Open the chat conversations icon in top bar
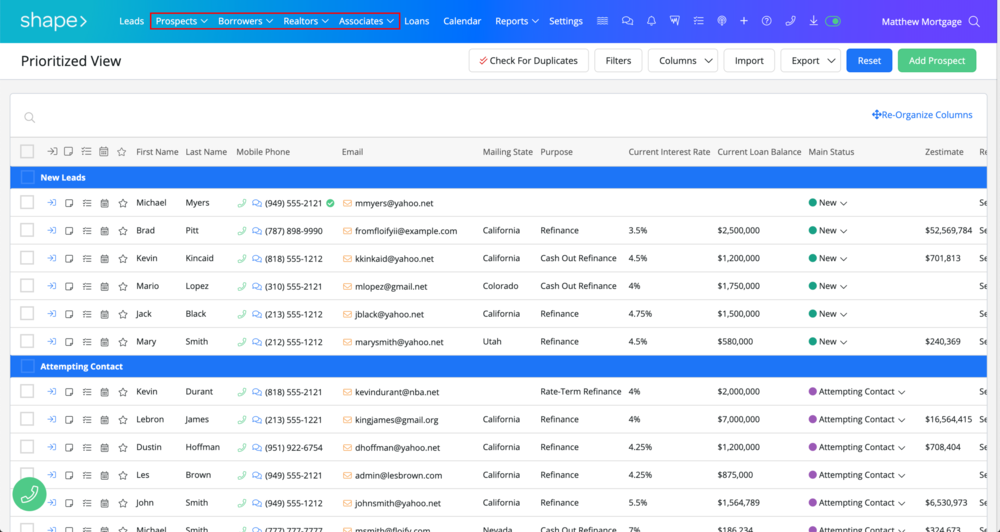 pos(628,21)
